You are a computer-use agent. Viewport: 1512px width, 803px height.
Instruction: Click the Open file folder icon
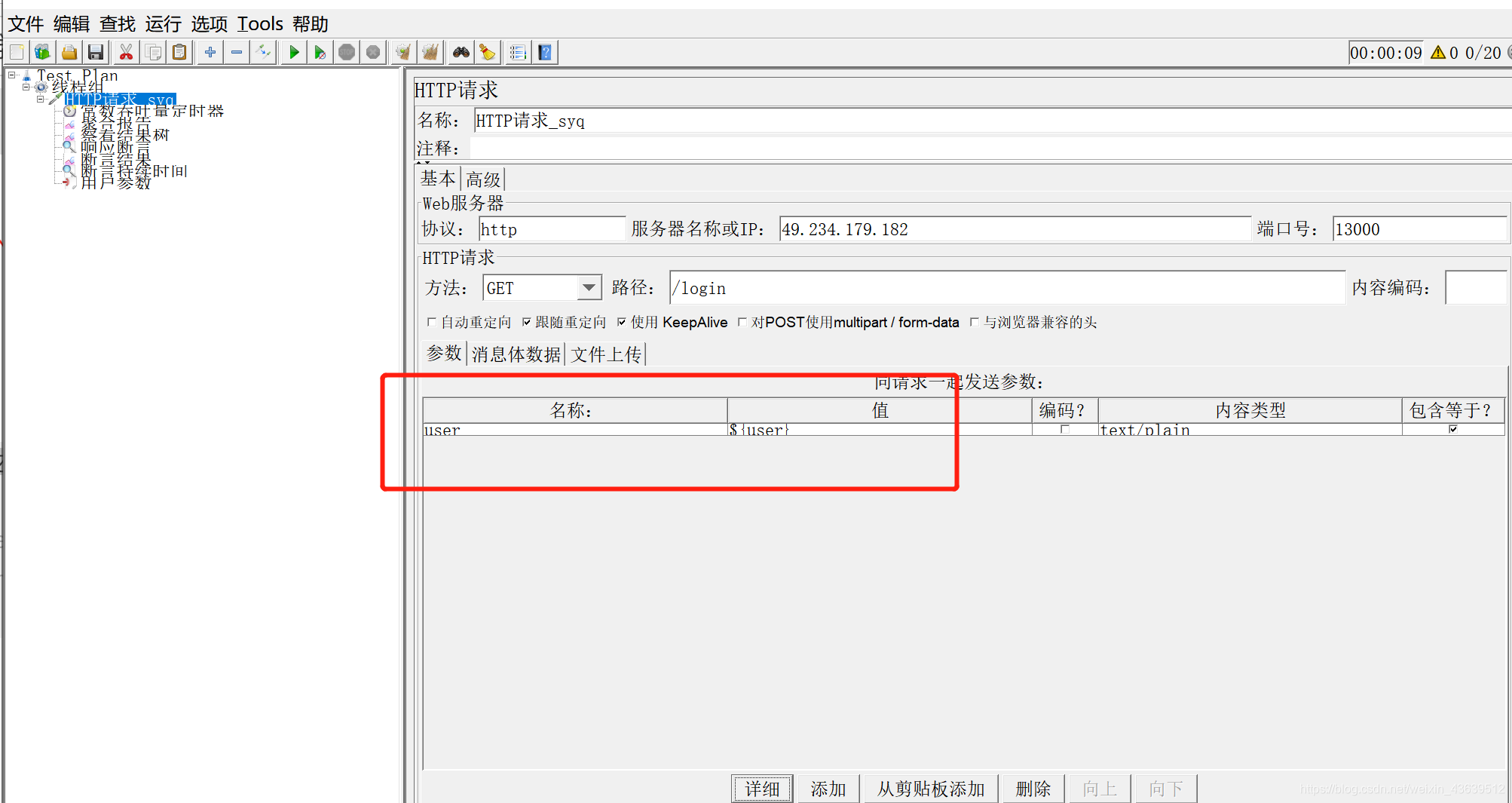(69, 52)
